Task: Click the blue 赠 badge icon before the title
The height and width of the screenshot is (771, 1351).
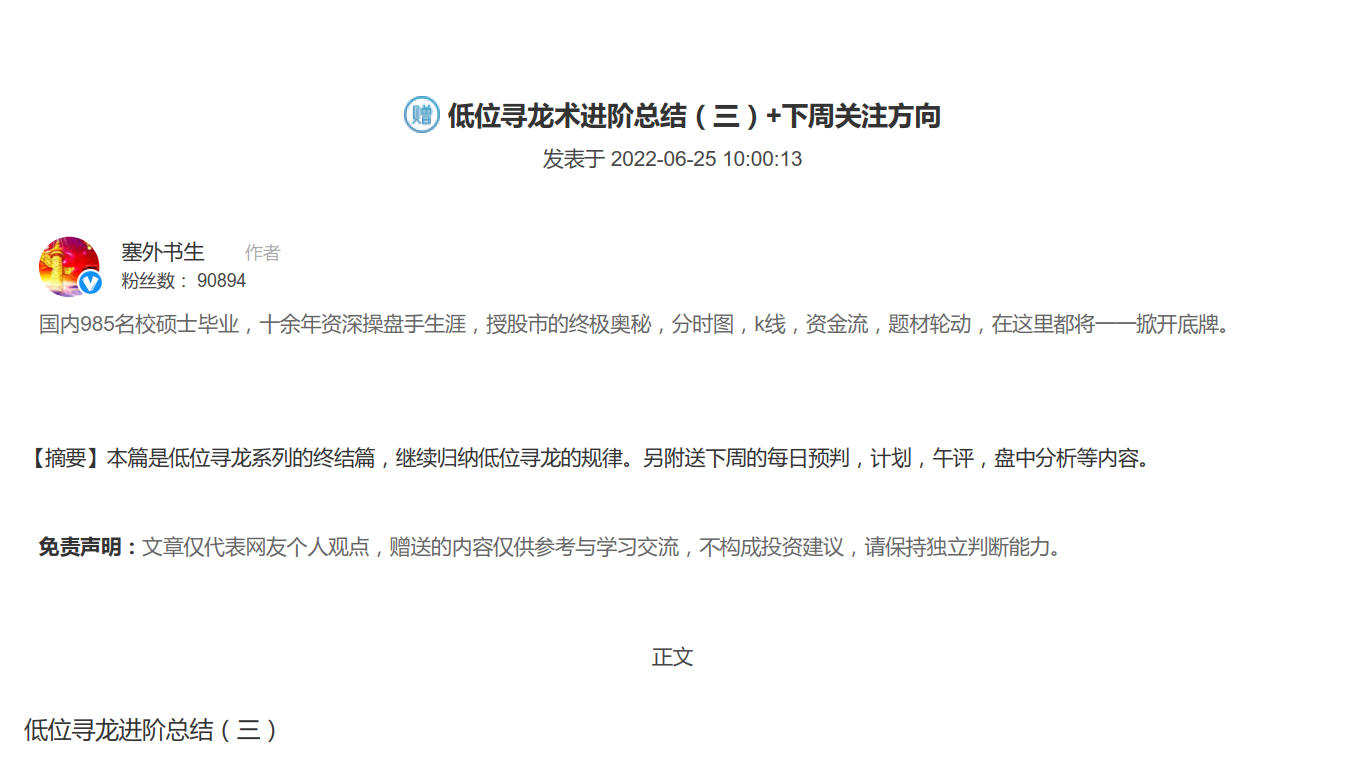Action: (x=420, y=114)
